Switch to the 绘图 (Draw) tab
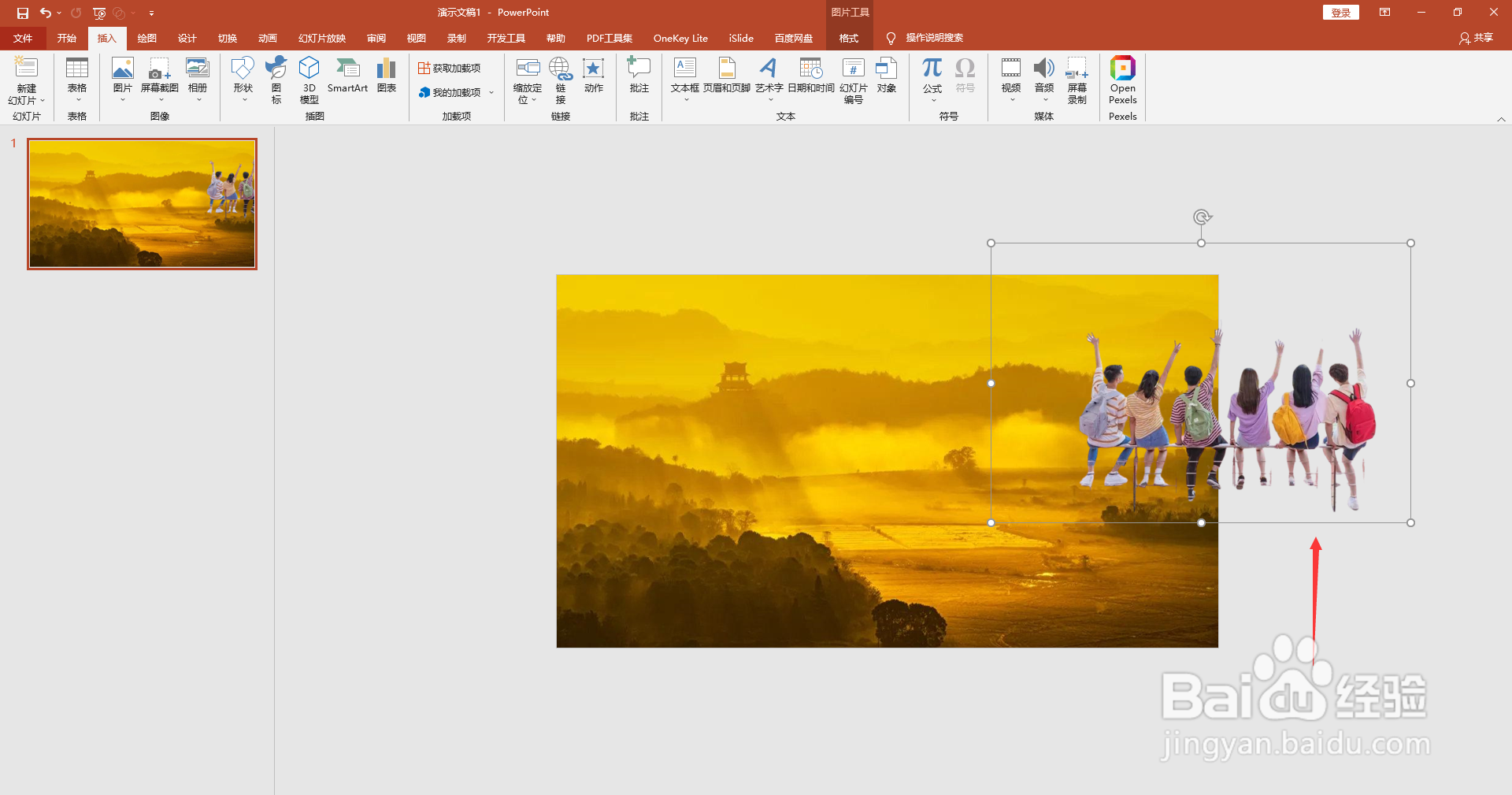 click(x=147, y=39)
